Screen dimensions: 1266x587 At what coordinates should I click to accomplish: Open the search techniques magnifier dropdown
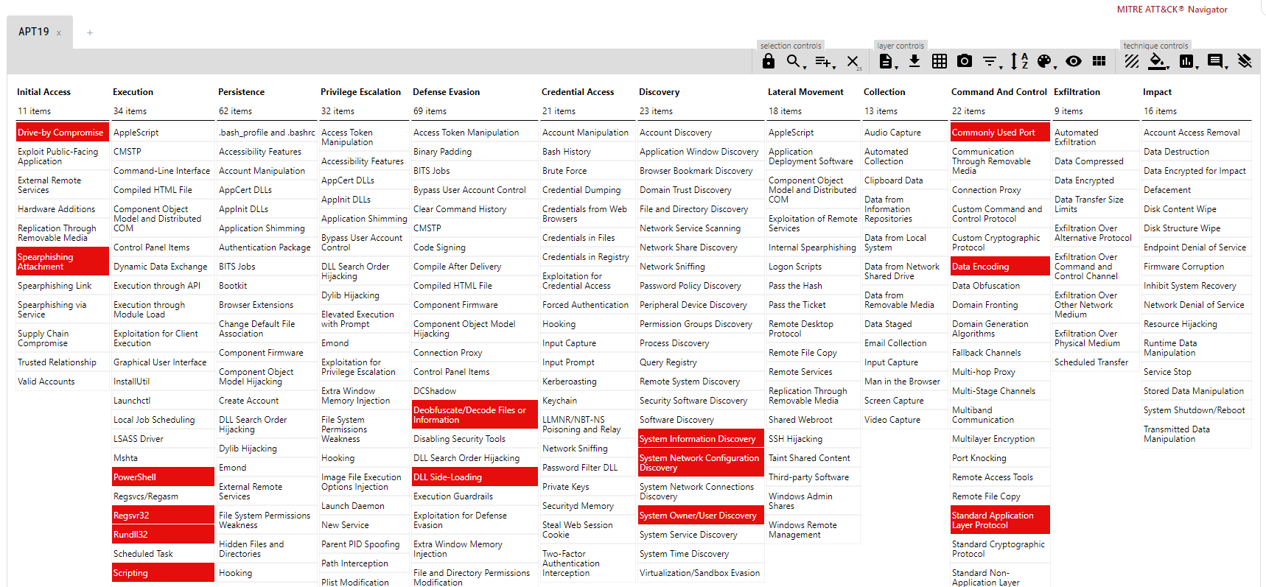tap(795, 62)
